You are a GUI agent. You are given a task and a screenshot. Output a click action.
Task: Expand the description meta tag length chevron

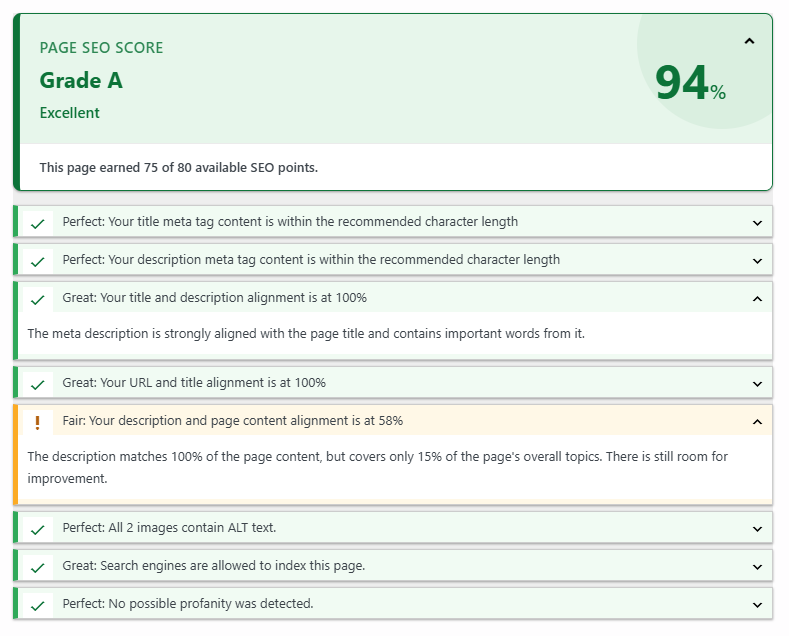(x=757, y=261)
